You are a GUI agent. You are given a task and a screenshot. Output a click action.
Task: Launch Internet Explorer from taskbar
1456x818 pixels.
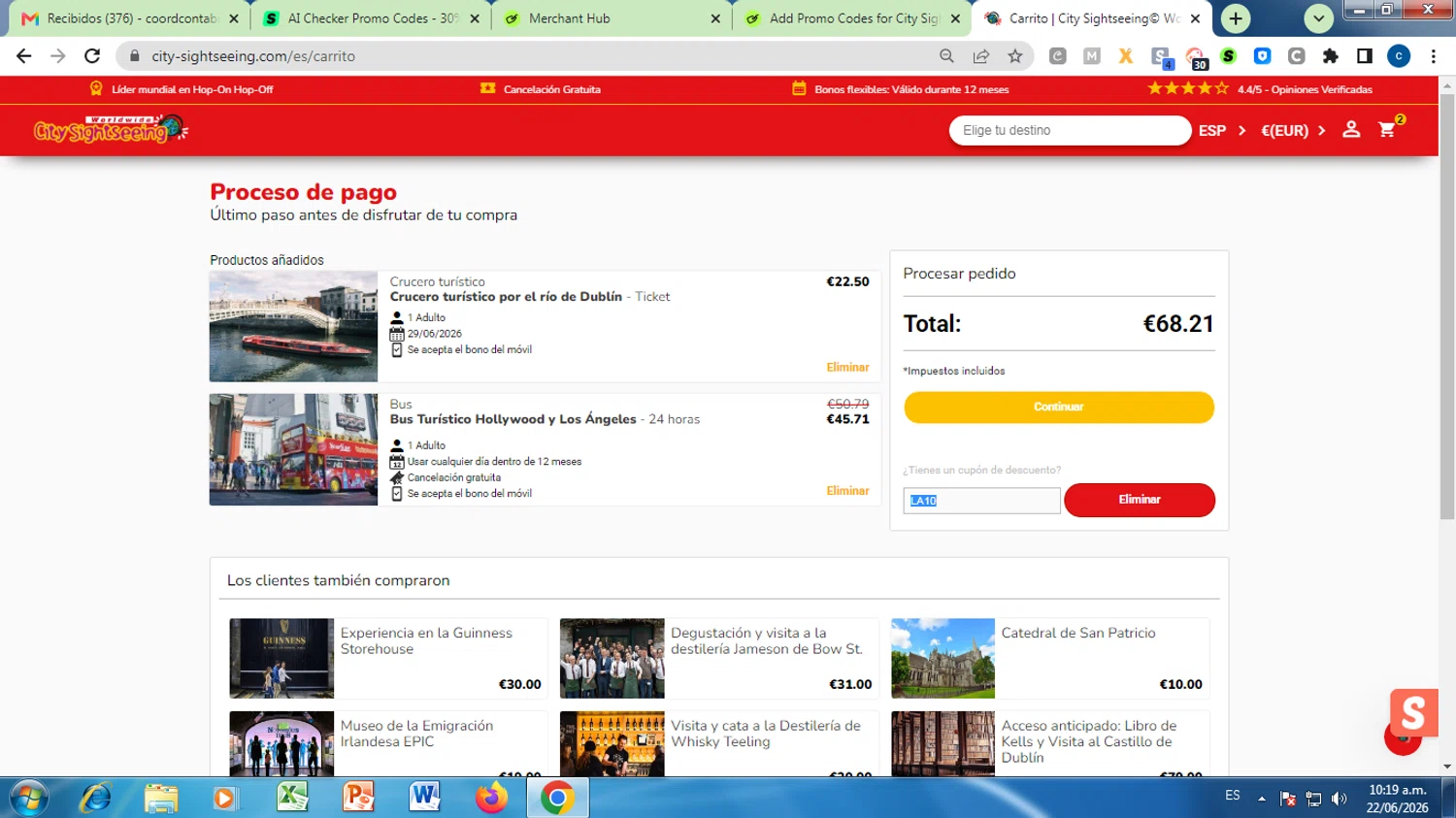[x=95, y=798]
